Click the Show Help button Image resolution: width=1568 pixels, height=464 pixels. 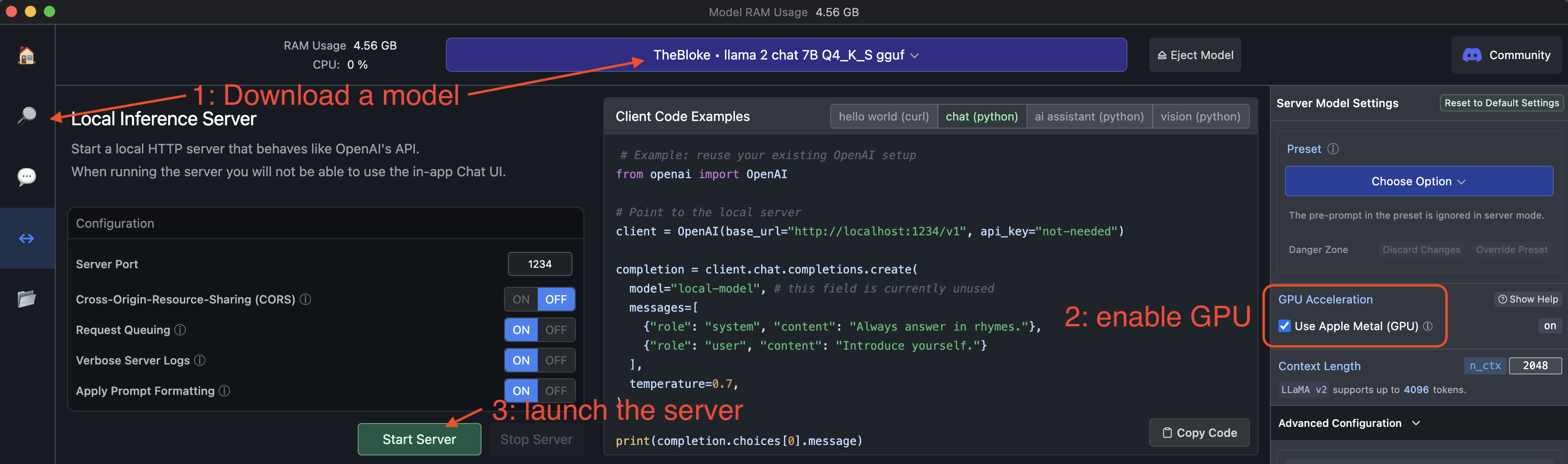(1527, 299)
